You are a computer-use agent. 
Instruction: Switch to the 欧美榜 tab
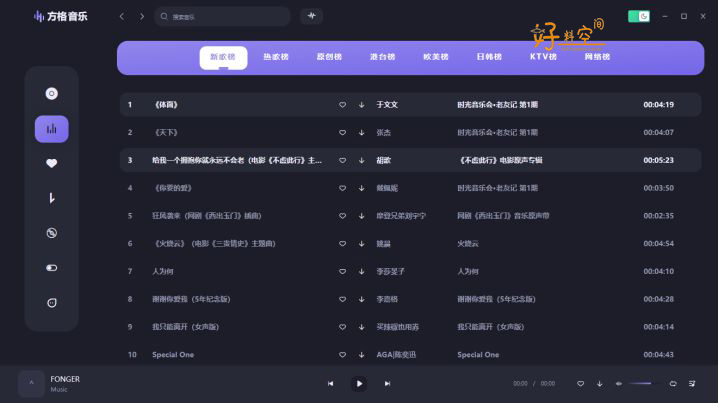click(435, 57)
